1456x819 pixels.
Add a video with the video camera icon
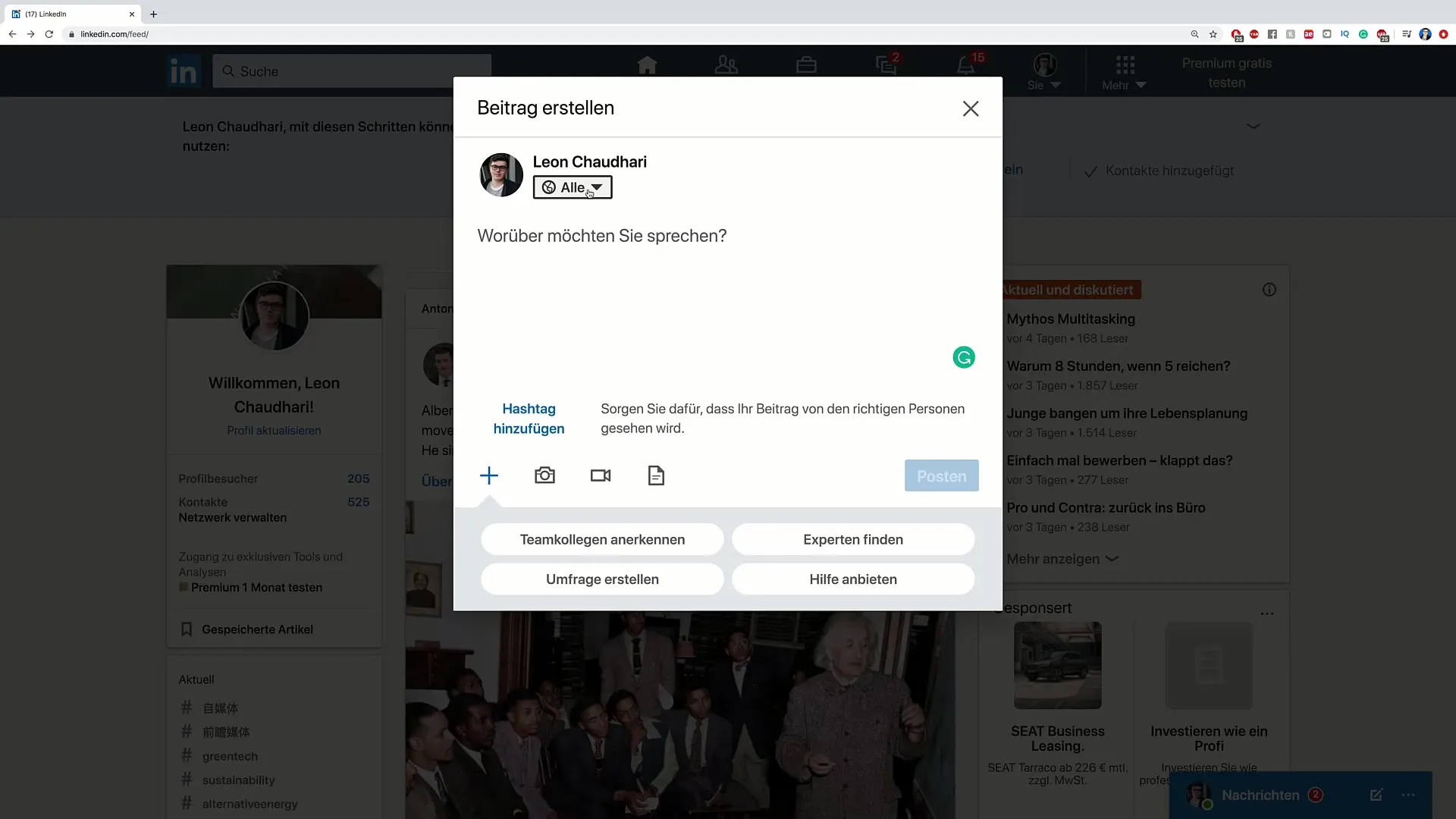(x=601, y=475)
